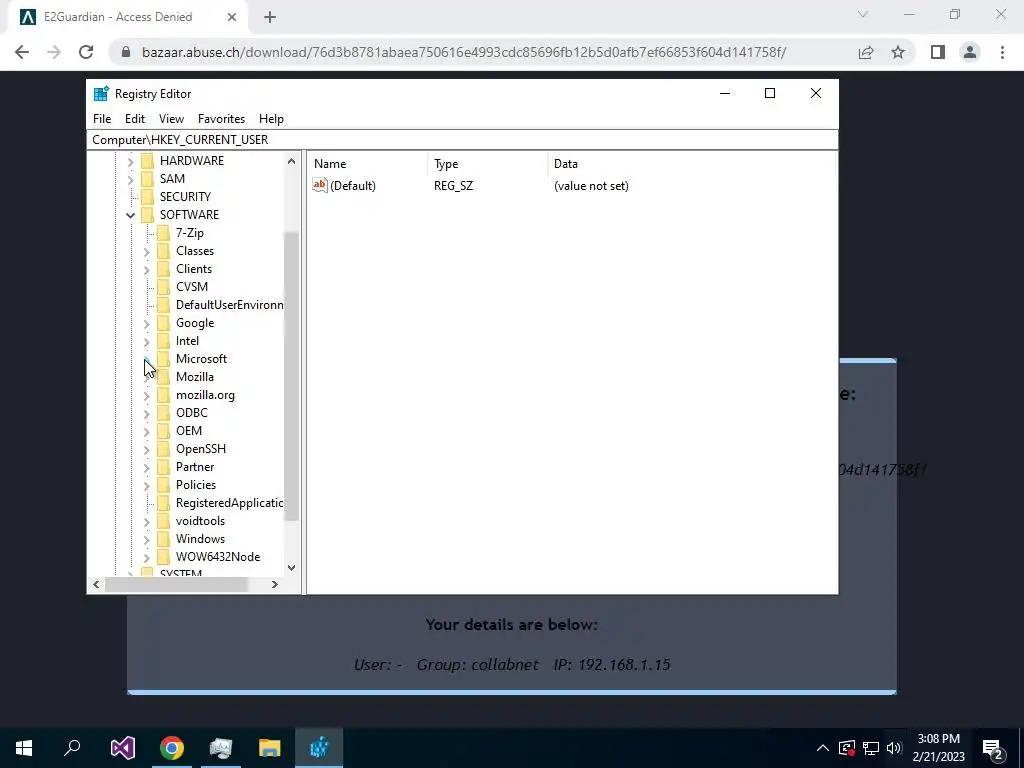Open the Chrome three-dot menu

[1002, 52]
